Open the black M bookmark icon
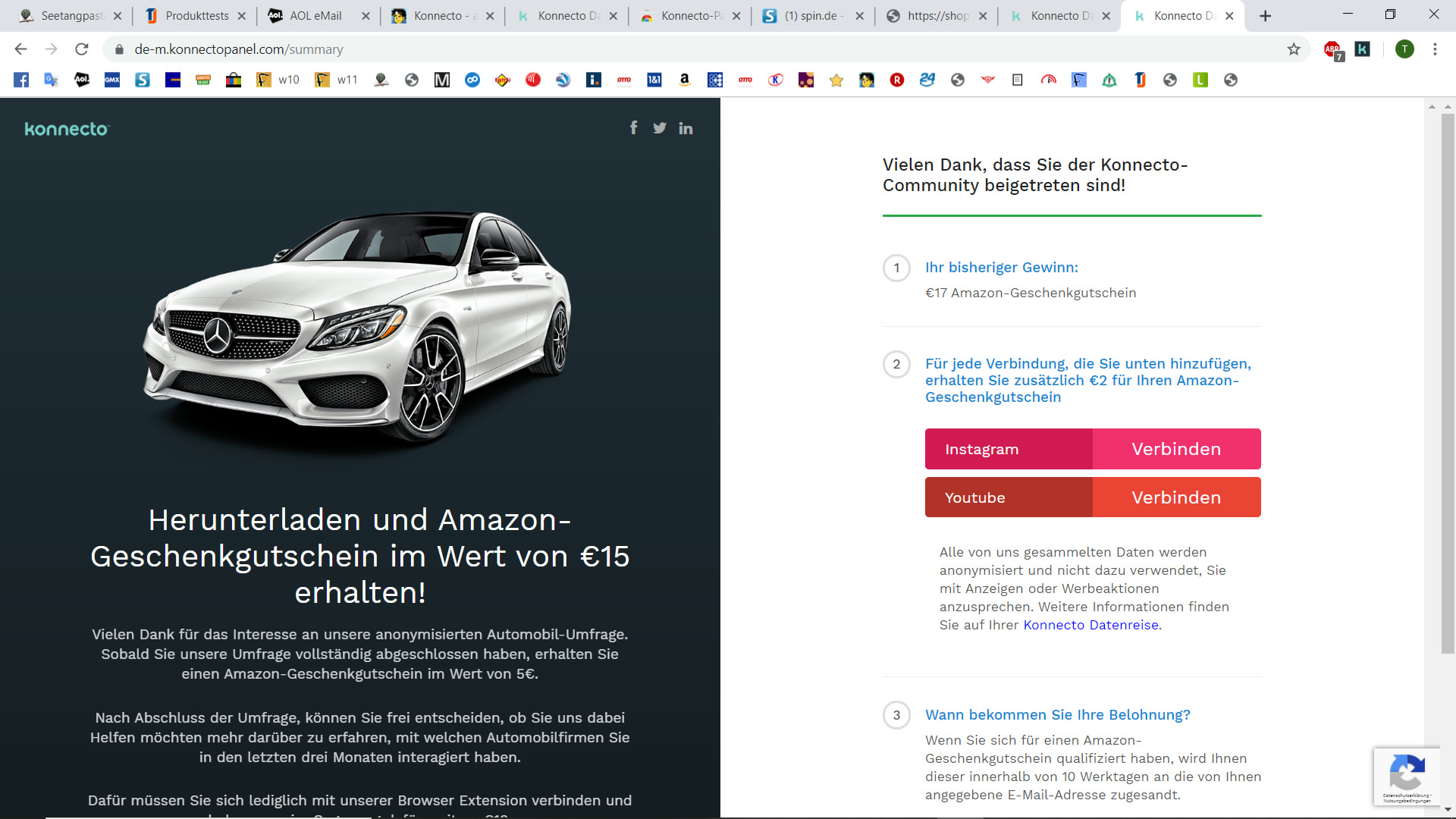 [x=442, y=80]
